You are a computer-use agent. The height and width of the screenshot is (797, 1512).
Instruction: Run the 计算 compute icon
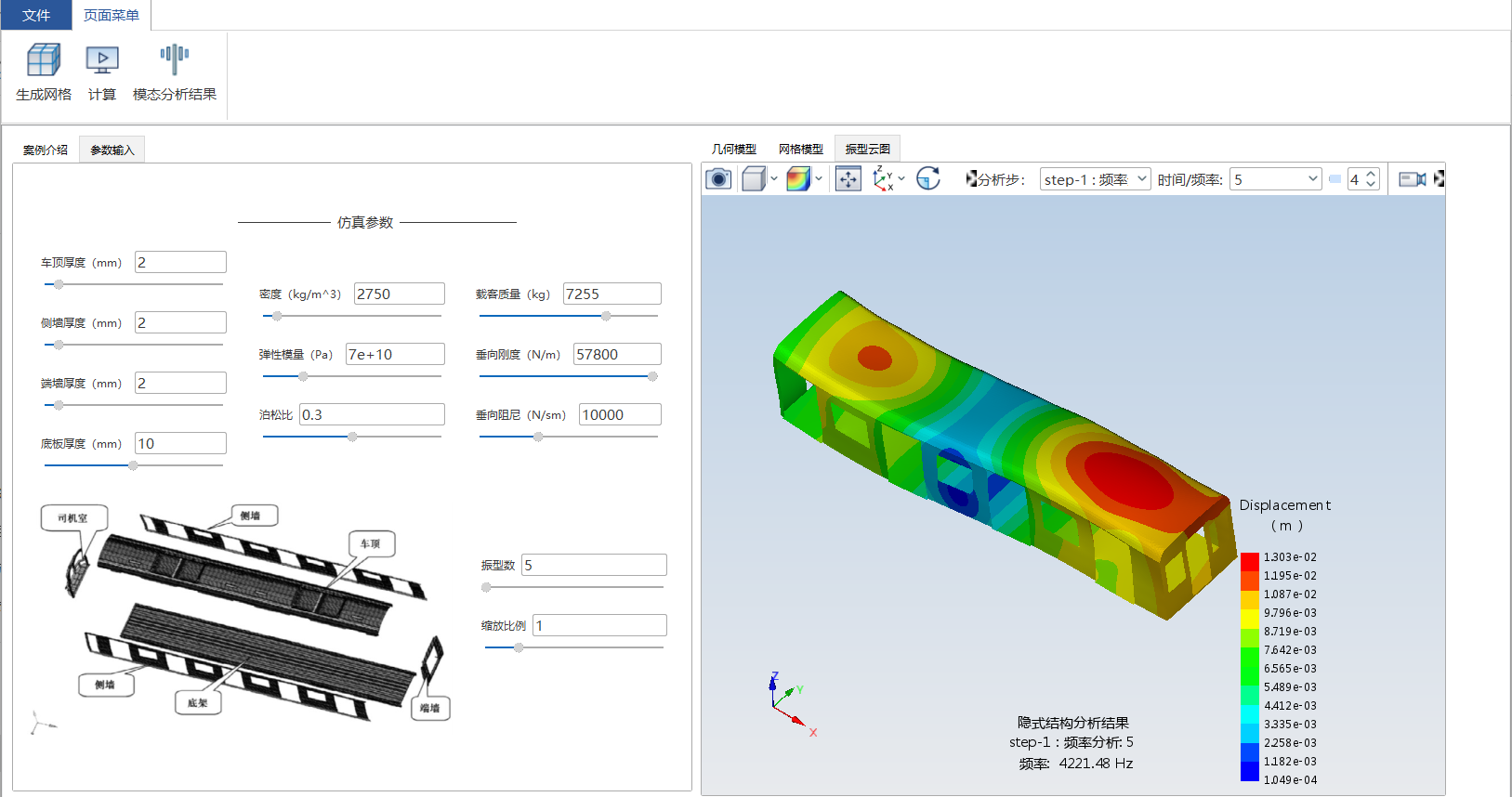(102, 60)
